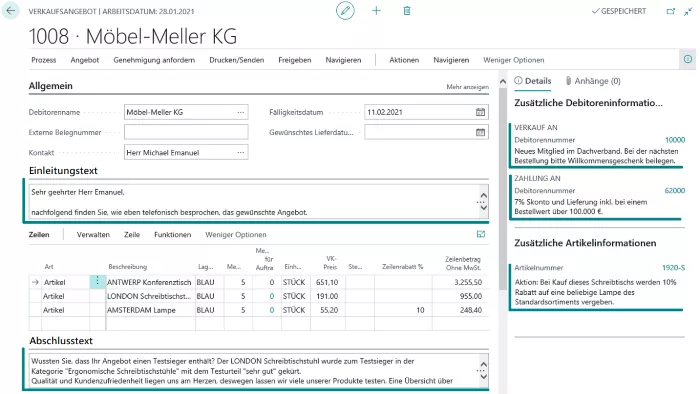This screenshot has height=394, width=700.
Task: Switch to the Anhänge (0) tab
Action: click(593, 81)
